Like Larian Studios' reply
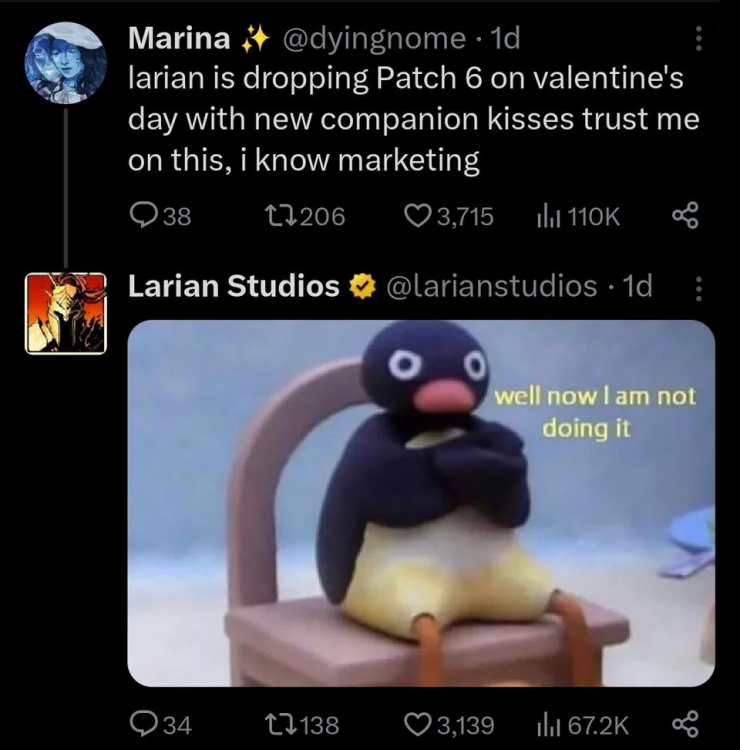 tap(417, 723)
